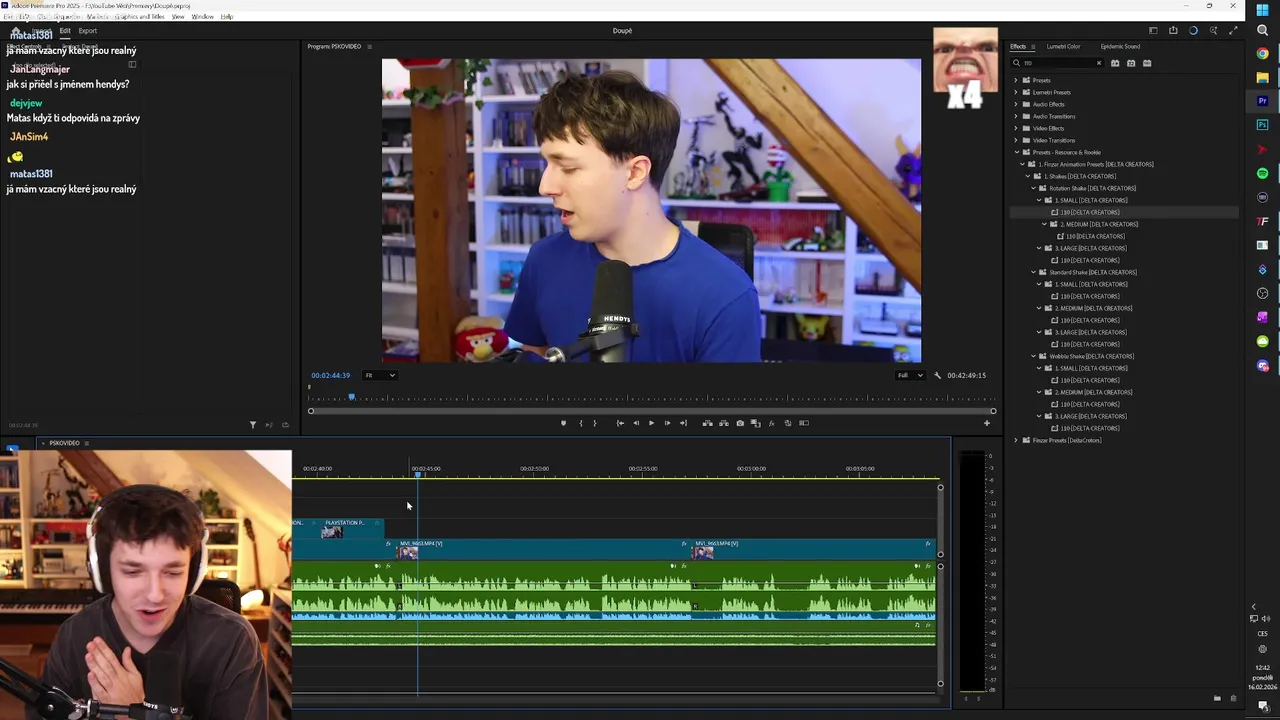Open Google Chrome from the taskbar
This screenshot has height=720, width=1280.
tap(1263, 54)
